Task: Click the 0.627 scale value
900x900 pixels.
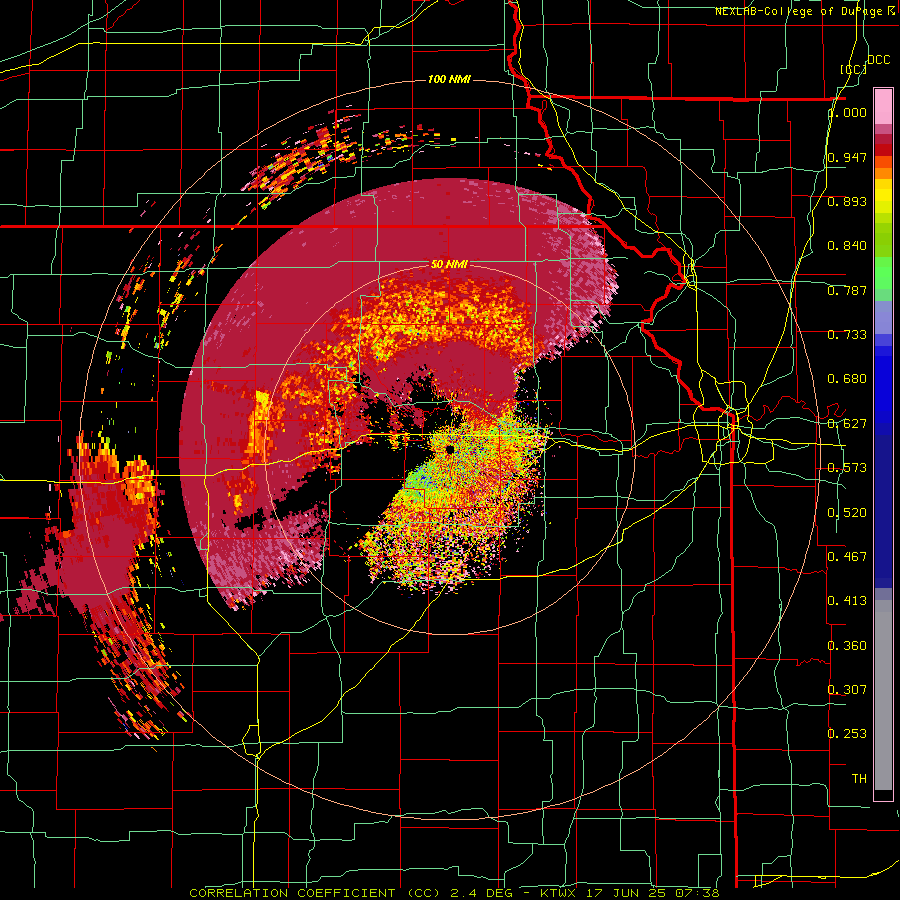Action: pyautogui.click(x=847, y=424)
